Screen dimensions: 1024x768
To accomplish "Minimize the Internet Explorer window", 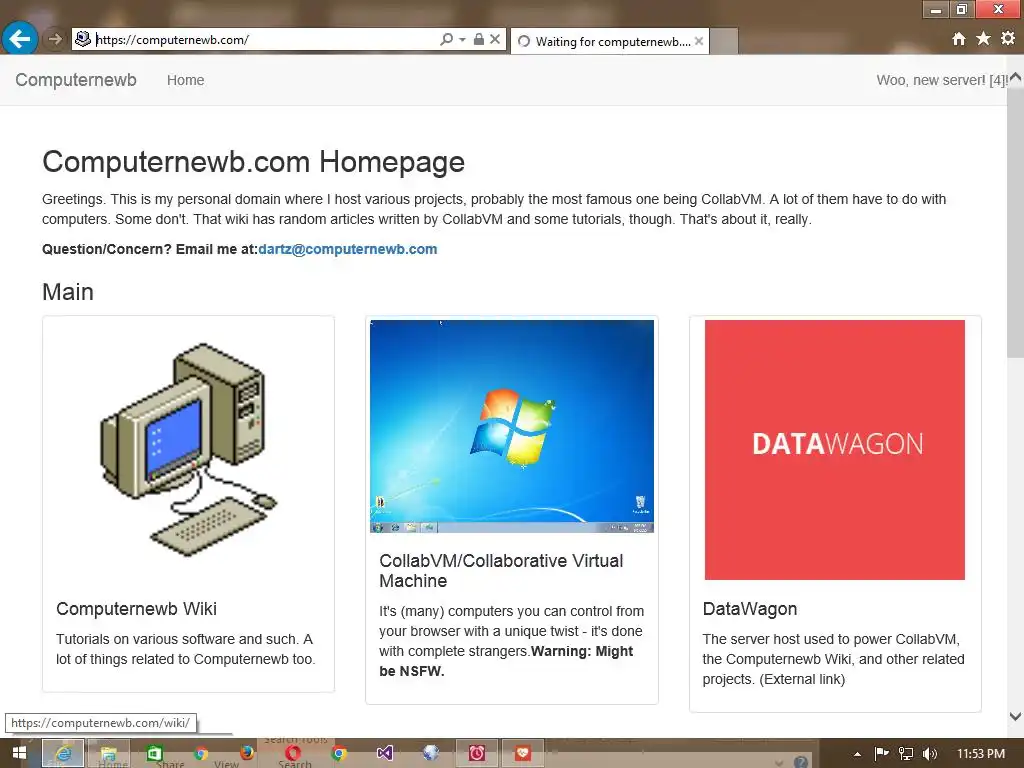I will (935, 9).
